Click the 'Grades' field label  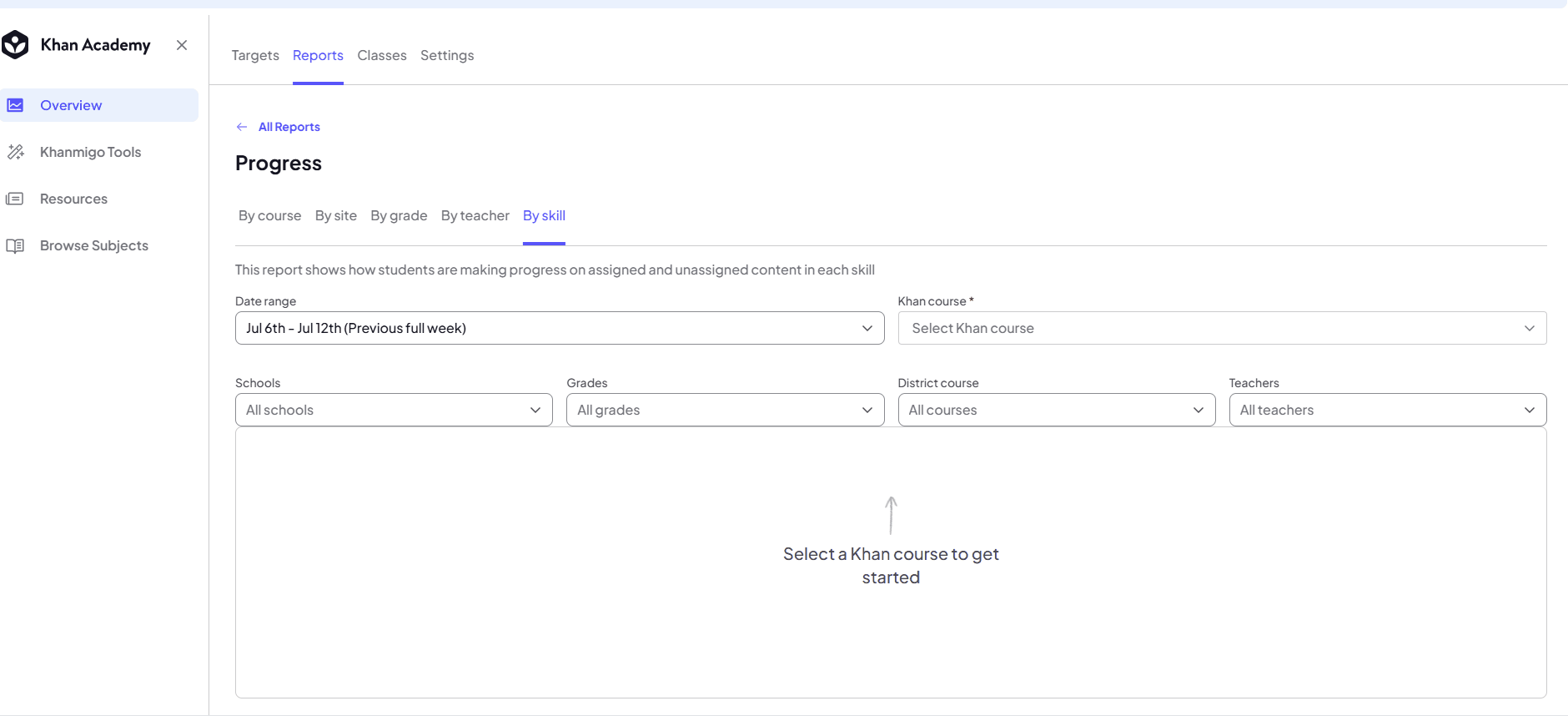tap(587, 383)
